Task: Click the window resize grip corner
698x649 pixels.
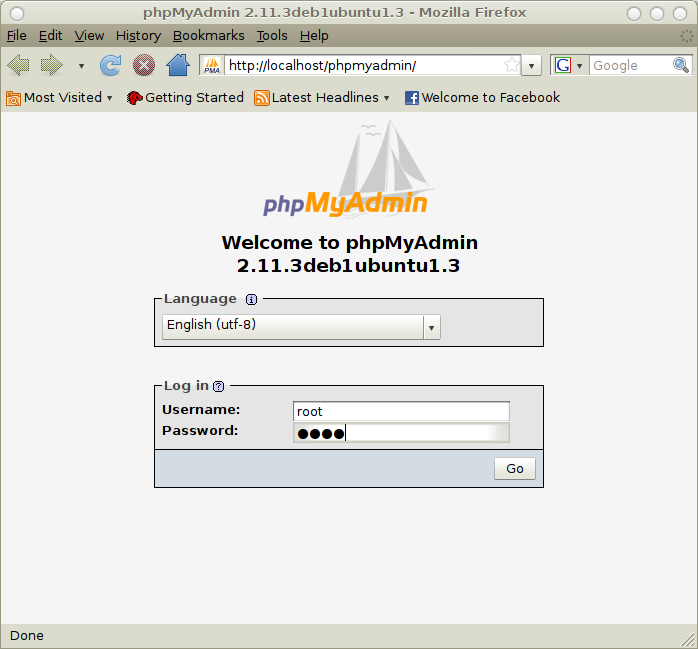Action: 688,640
